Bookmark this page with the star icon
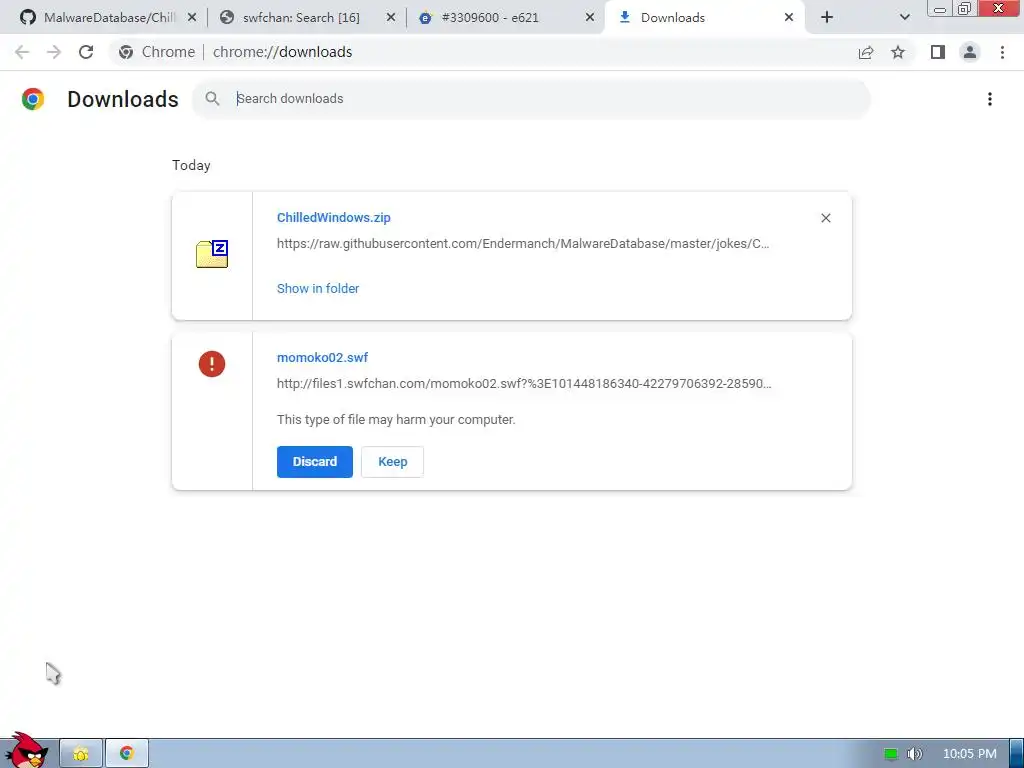 tap(898, 52)
